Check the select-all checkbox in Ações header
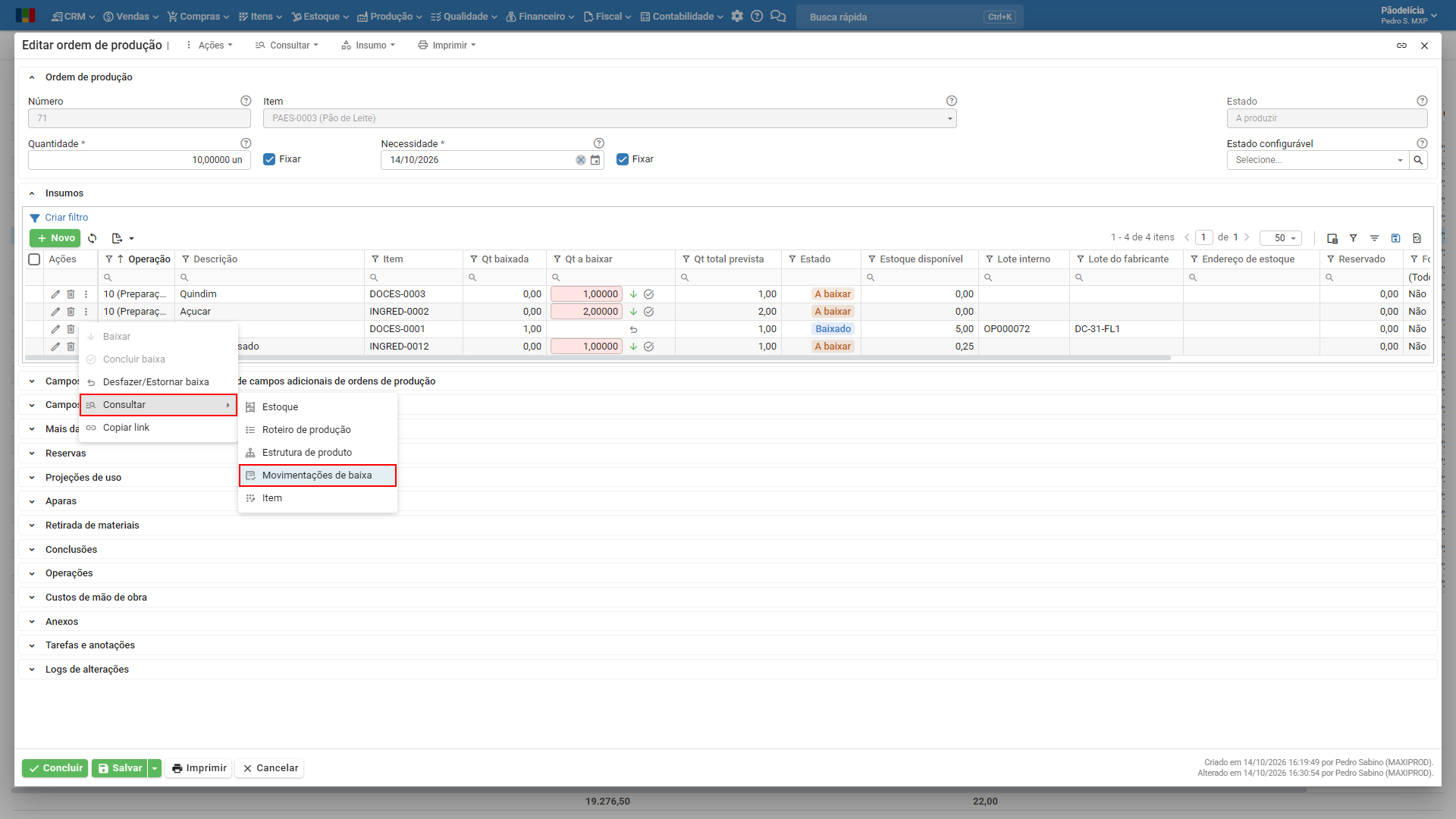 tap(34, 259)
